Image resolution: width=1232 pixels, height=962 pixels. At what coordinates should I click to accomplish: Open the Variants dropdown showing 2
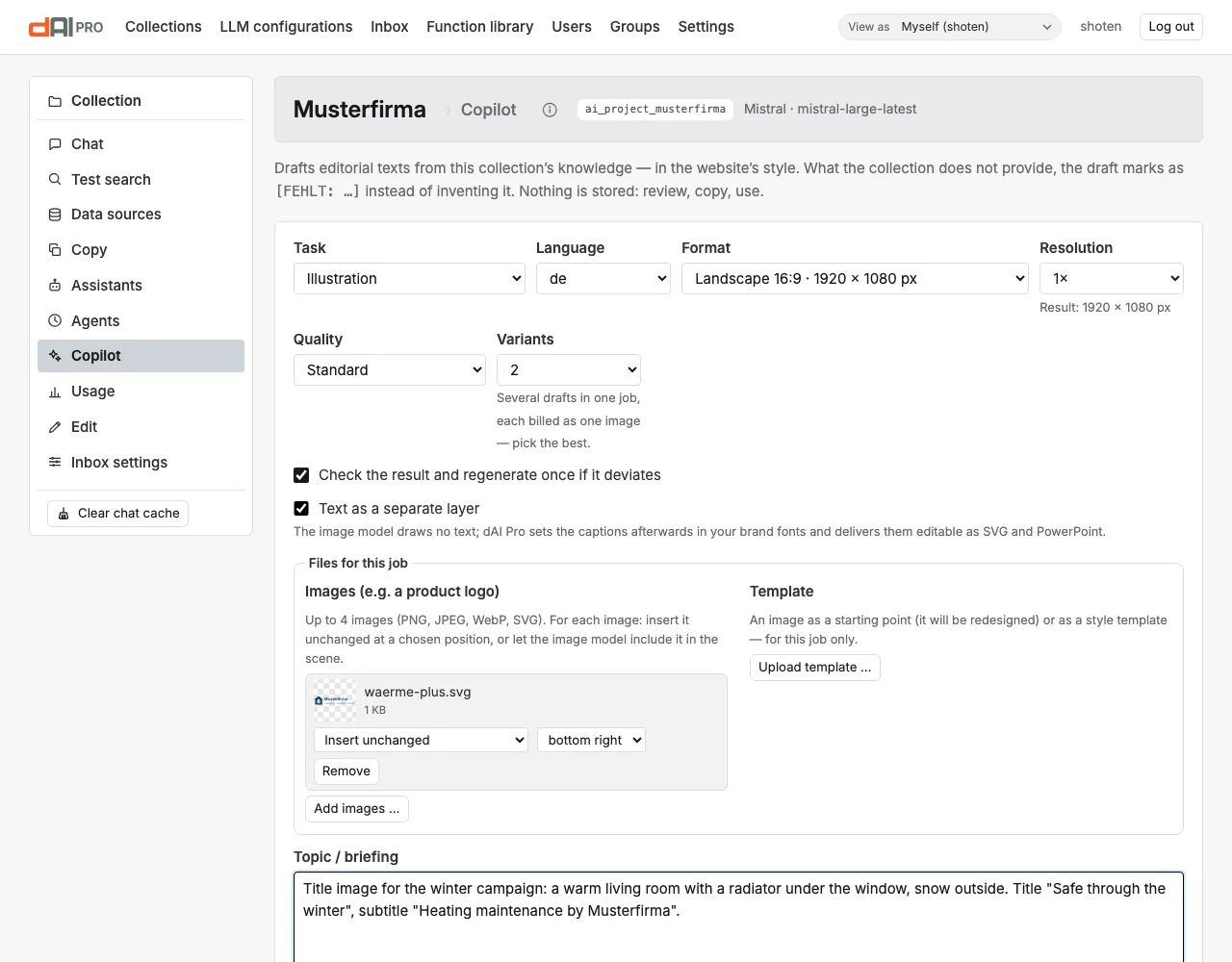(569, 370)
